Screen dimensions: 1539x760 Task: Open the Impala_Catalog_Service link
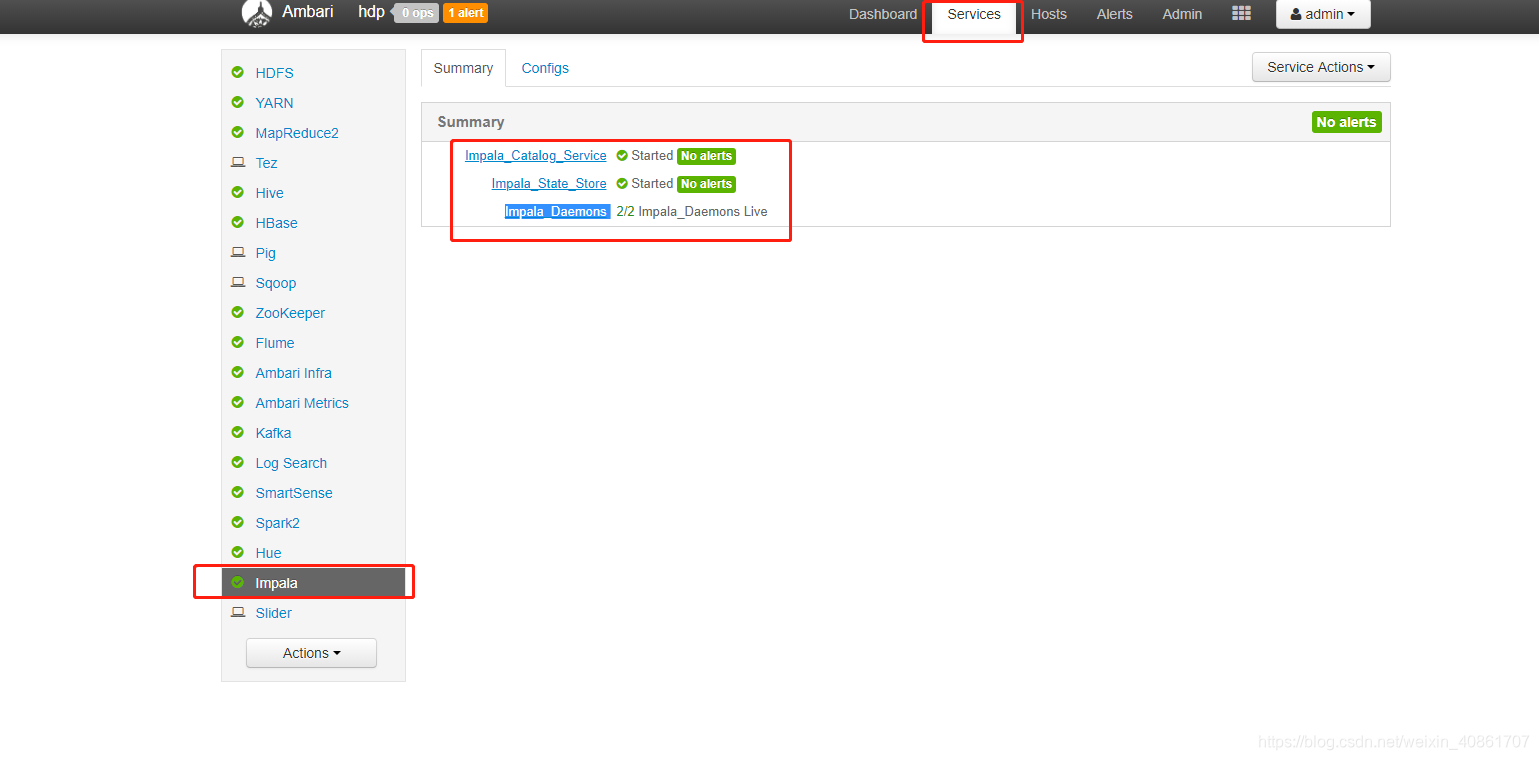coord(535,156)
